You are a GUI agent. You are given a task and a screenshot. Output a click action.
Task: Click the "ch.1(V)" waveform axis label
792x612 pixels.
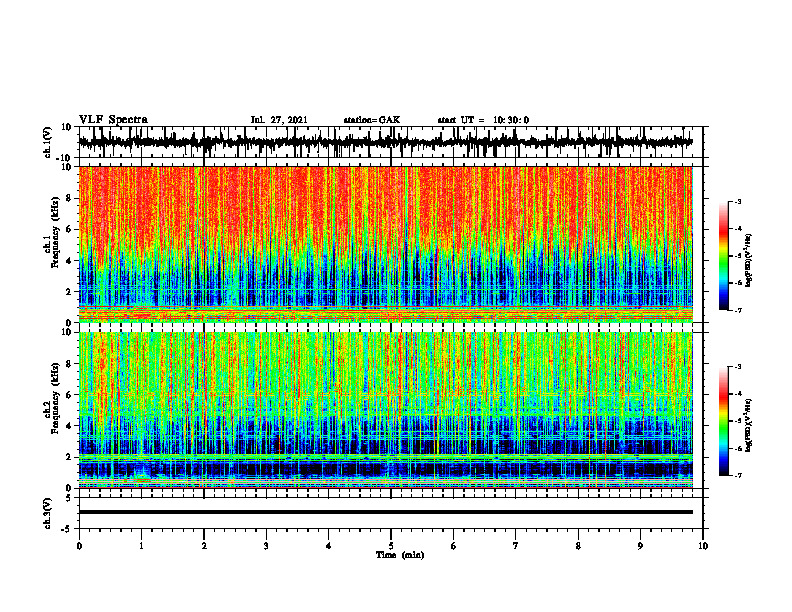point(48,142)
